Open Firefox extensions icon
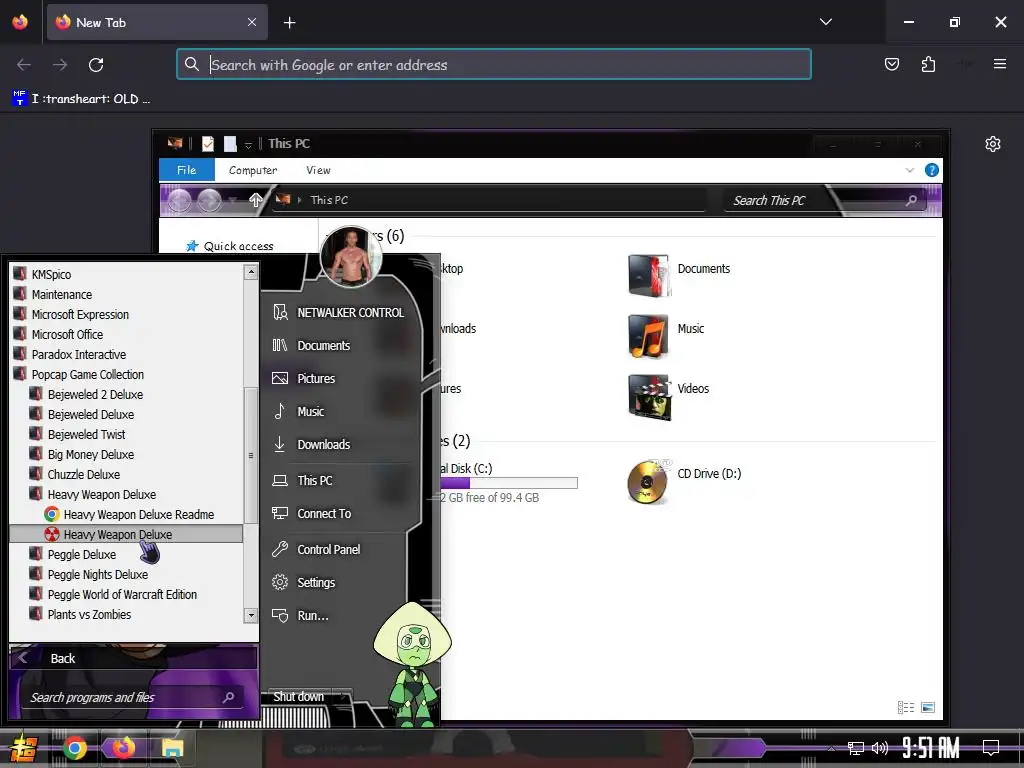This screenshot has width=1024, height=768. point(928,64)
